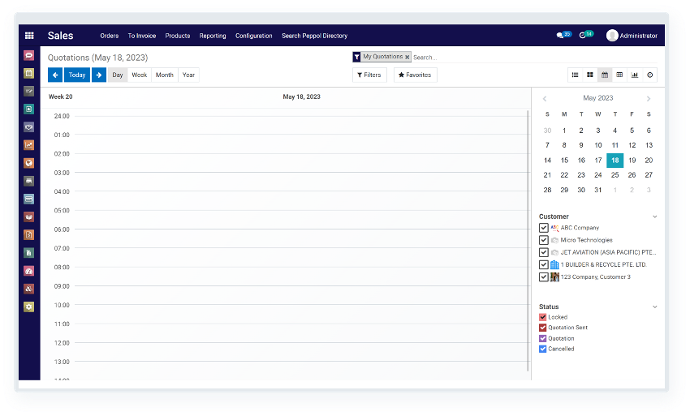690x416 pixels.
Task: Open the Reporting menu
Action: tap(213, 36)
